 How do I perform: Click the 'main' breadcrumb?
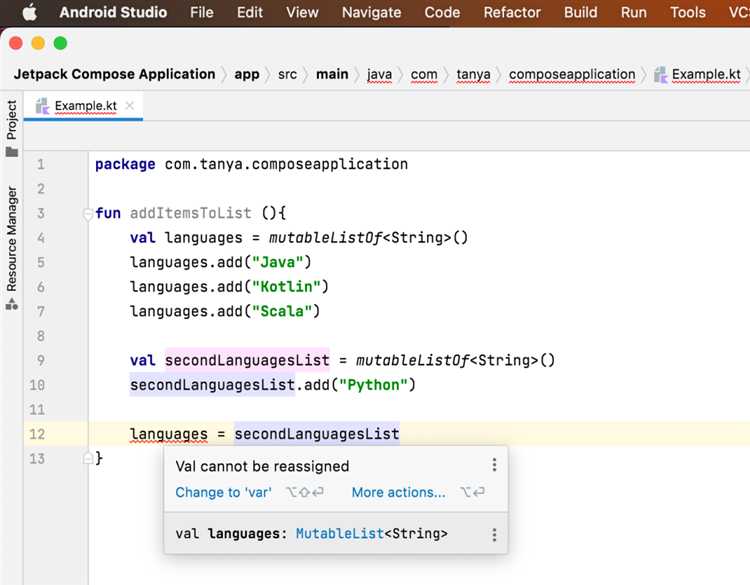pos(332,74)
